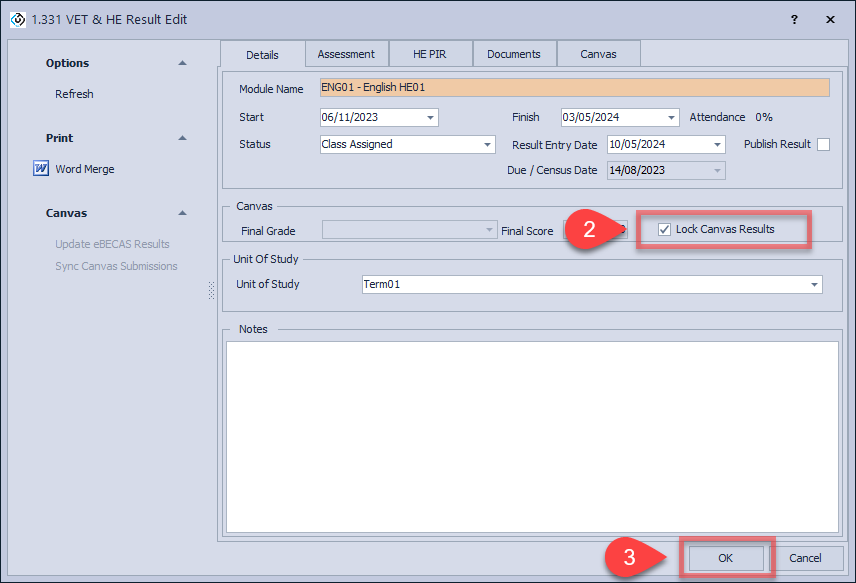Click the Cancel button
Image resolution: width=856 pixels, height=583 pixels.
(x=805, y=558)
